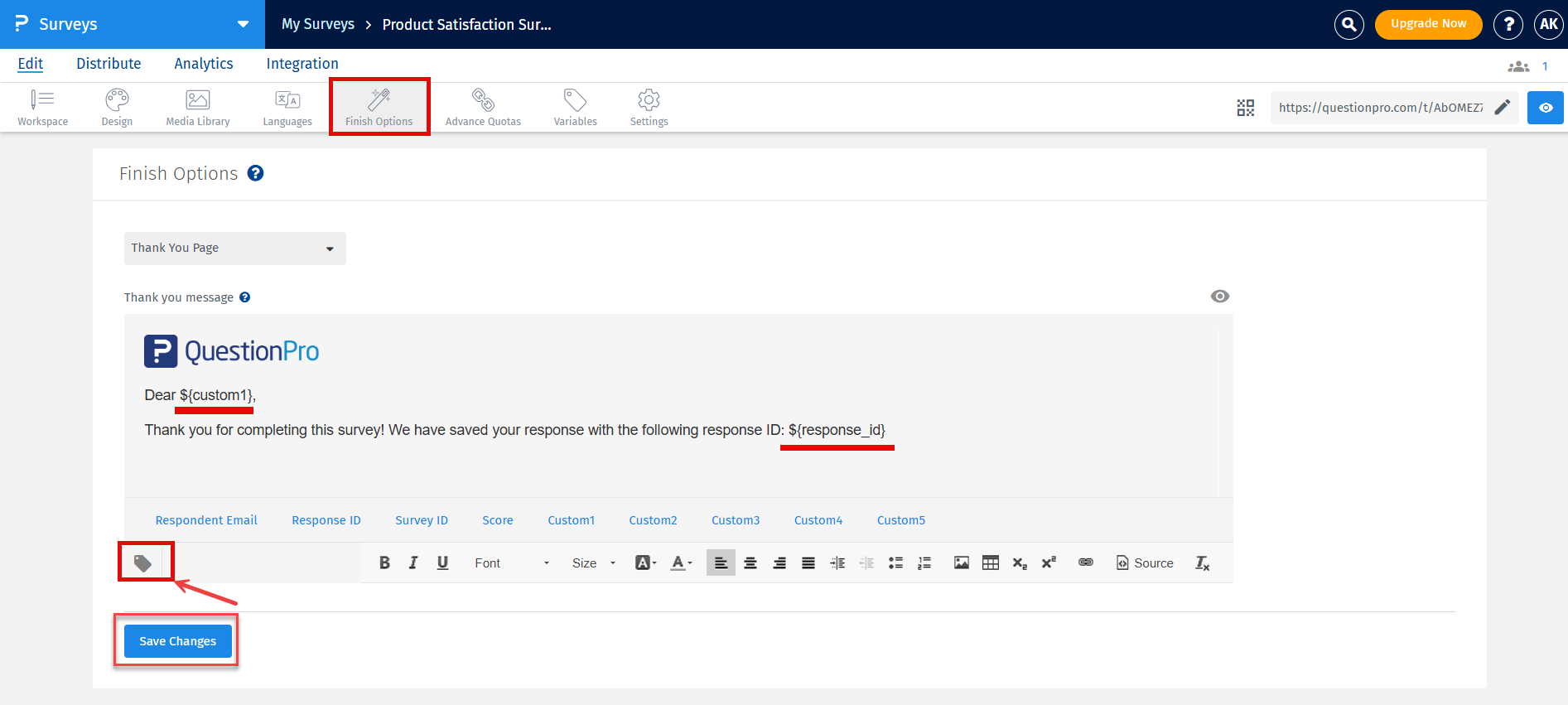
Task: Click into the survey URL field
Action: [1380, 108]
